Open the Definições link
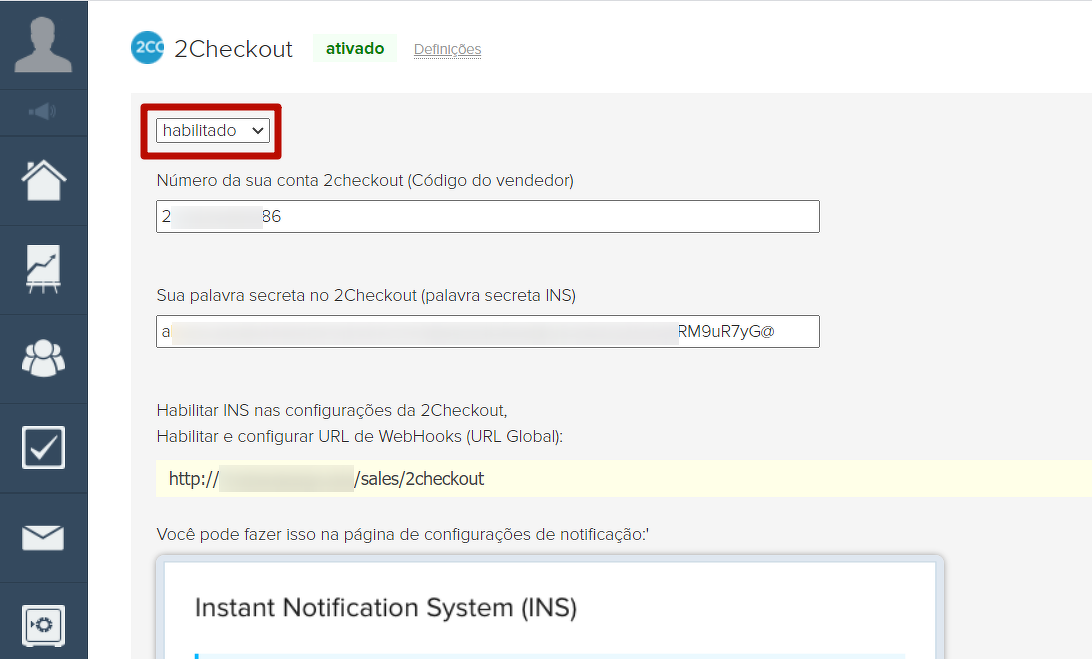Image resolution: width=1092 pixels, height=659 pixels. [447, 49]
